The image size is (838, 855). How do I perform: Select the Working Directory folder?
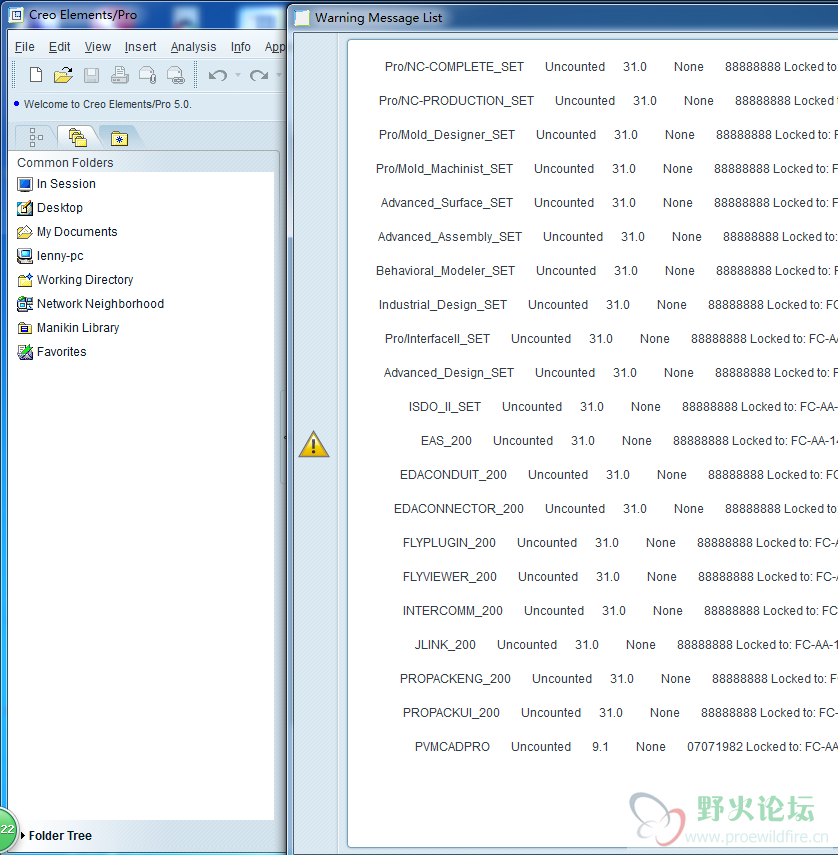[85, 280]
